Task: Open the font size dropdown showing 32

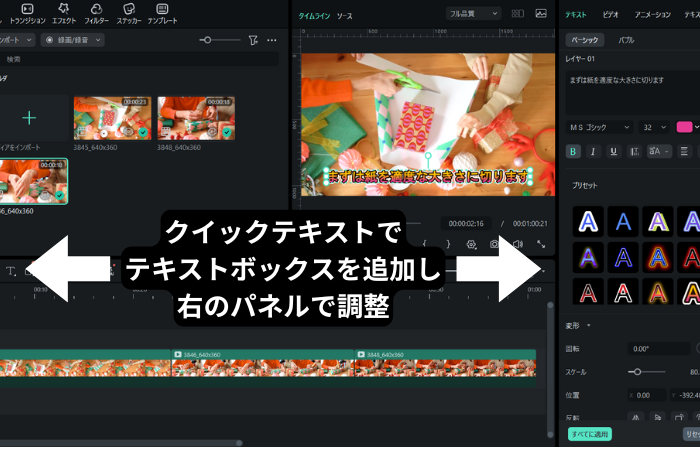Action: tap(654, 128)
